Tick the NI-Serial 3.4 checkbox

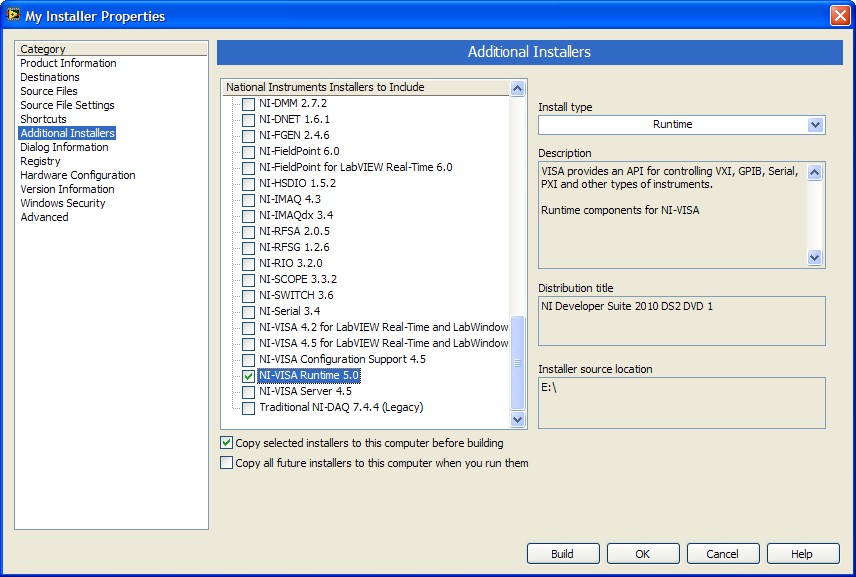pos(248,312)
